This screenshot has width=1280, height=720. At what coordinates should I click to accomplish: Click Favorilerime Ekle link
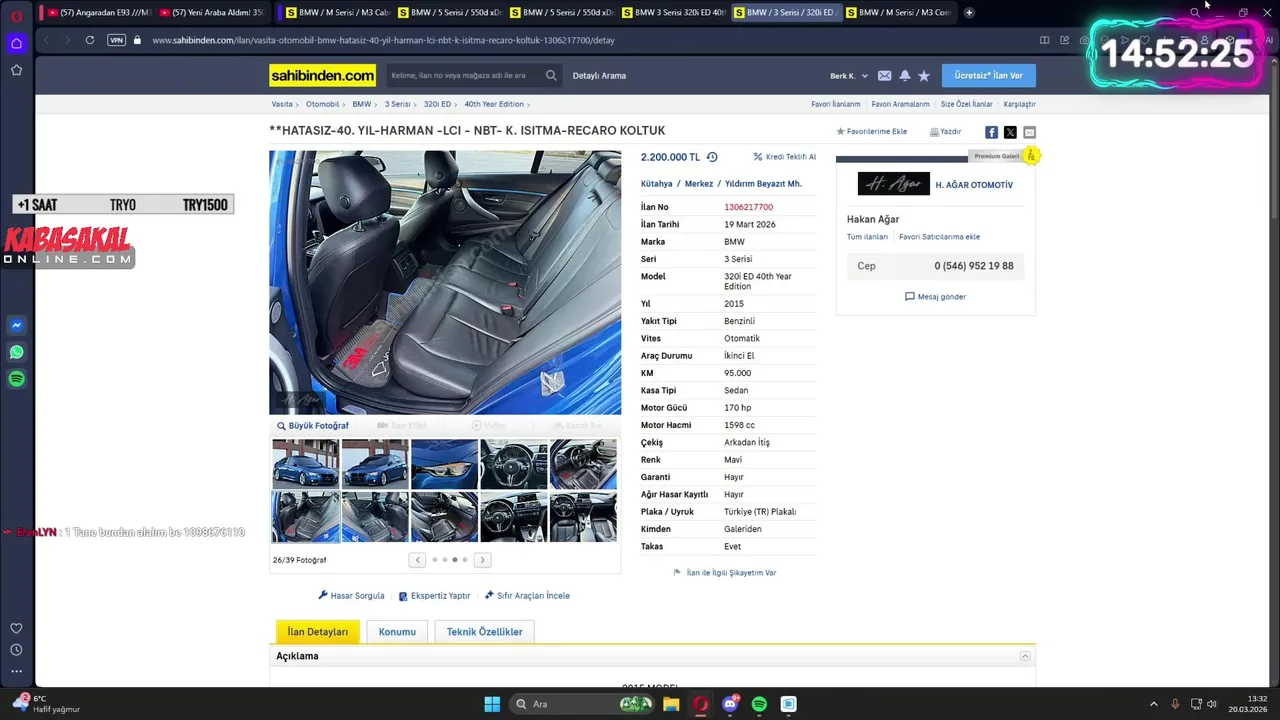click(x=871, y=132)
